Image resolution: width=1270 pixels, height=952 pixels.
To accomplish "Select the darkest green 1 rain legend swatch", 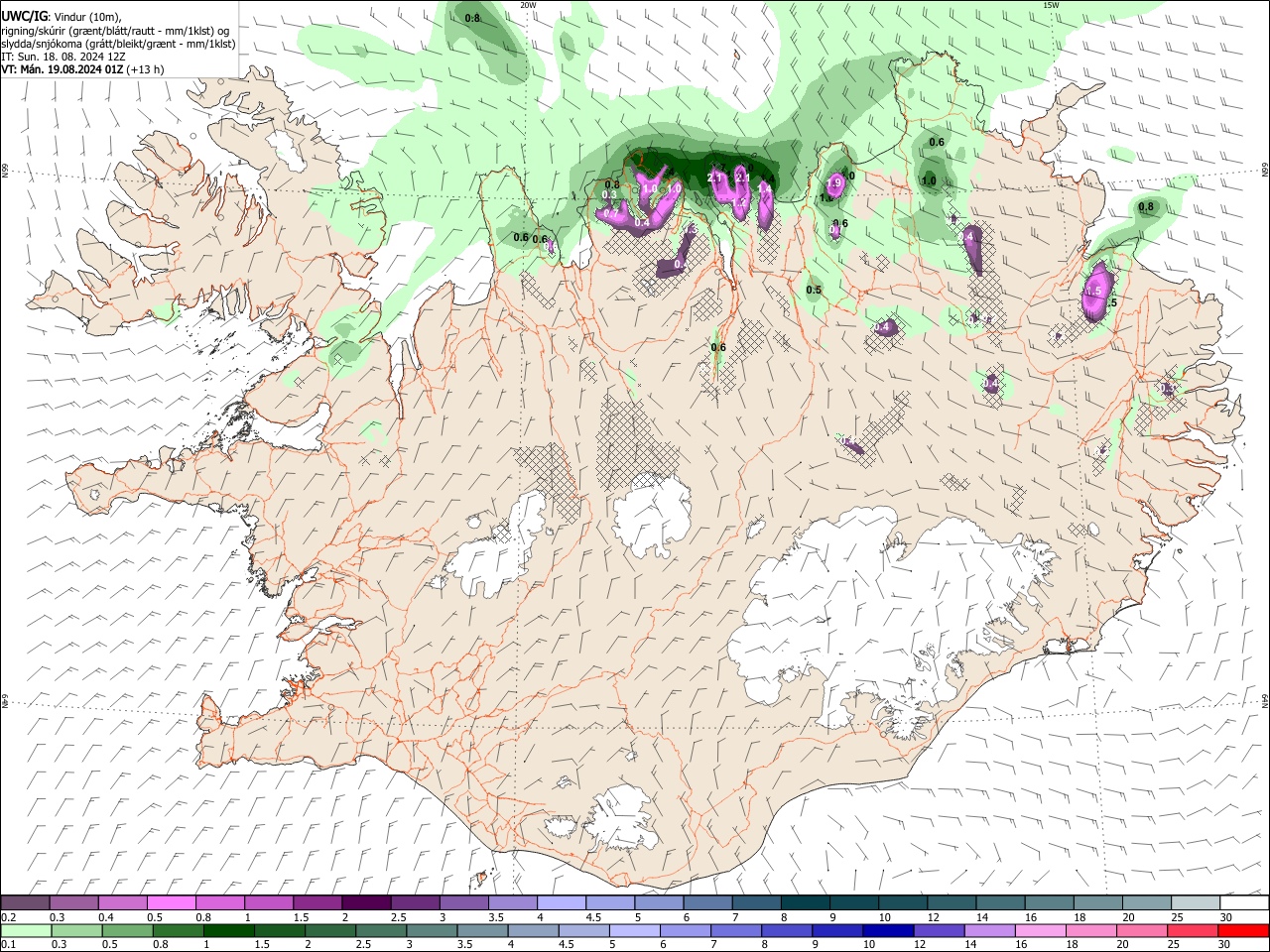I will pyautogui.click(x=228, y=930).
